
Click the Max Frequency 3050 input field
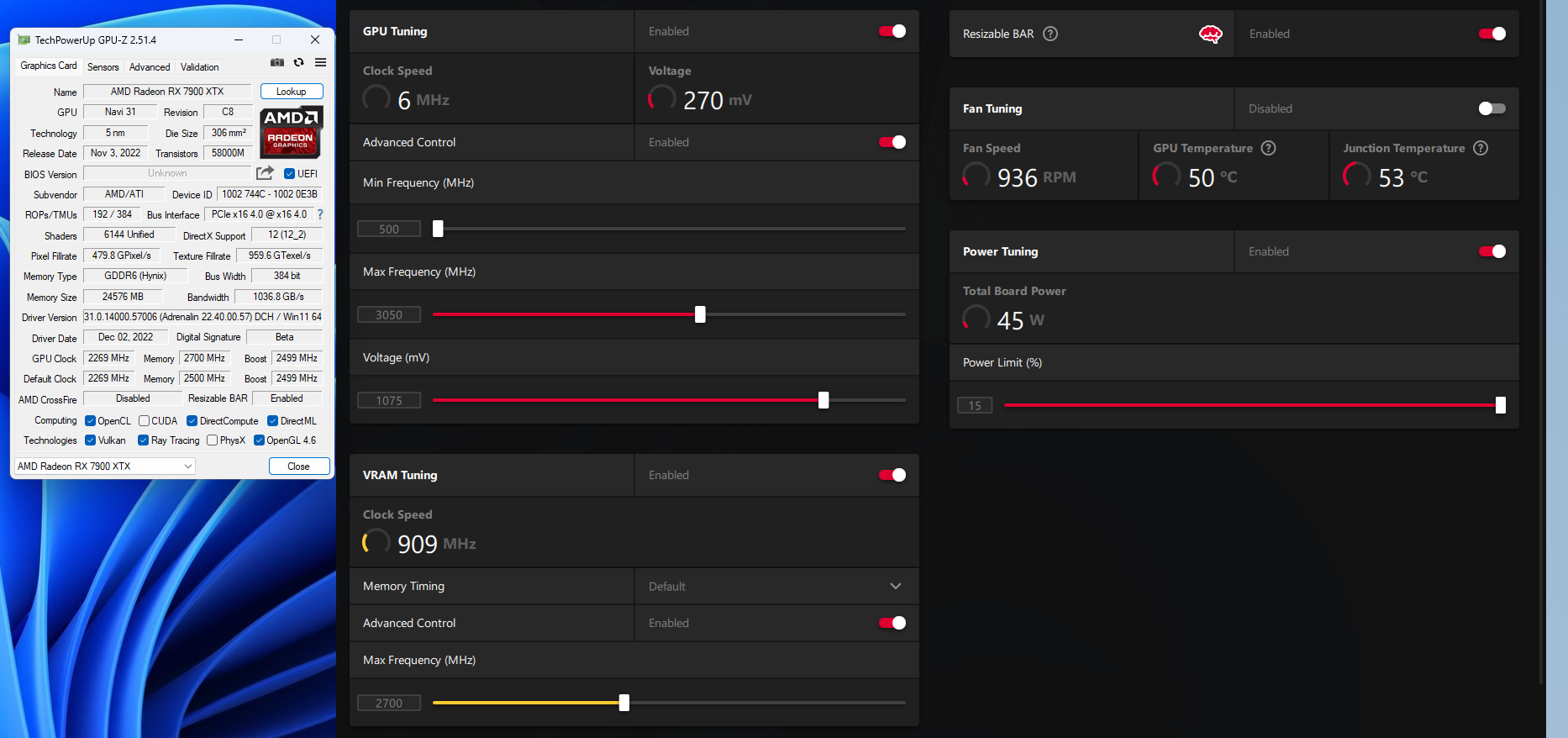coord(389,314)
